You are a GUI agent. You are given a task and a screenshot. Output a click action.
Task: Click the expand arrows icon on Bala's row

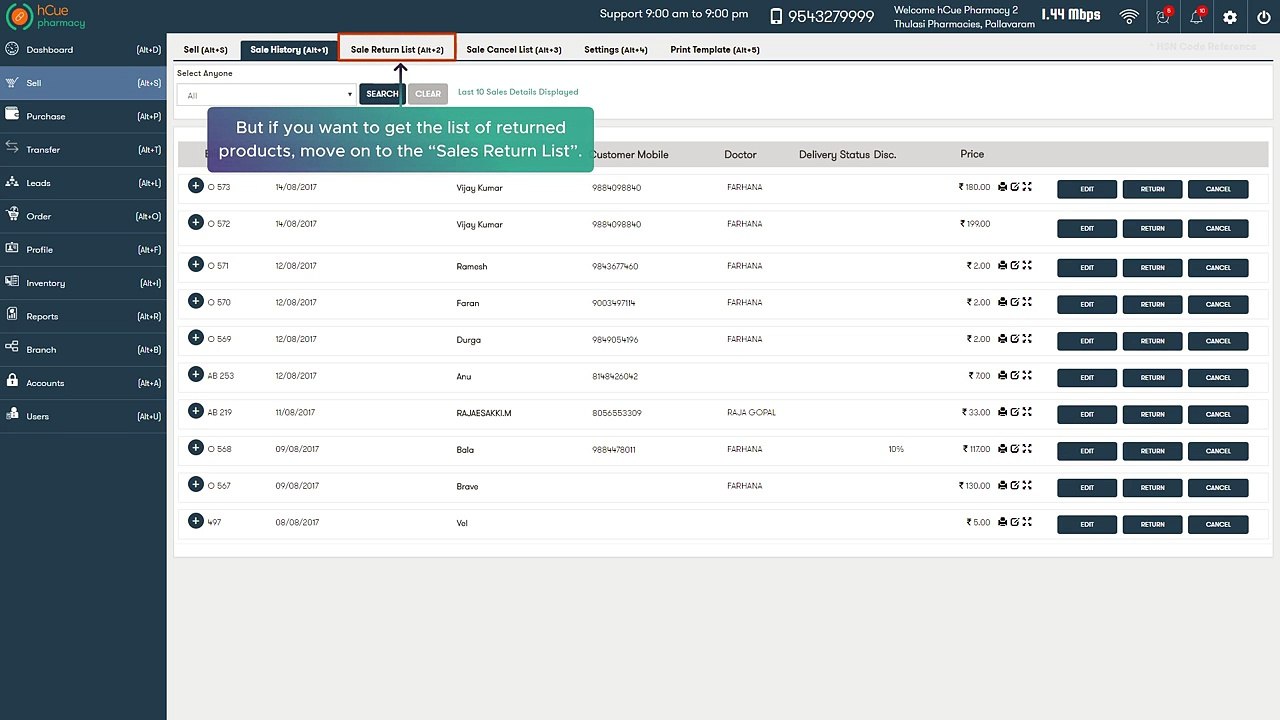click(1027, 448)
